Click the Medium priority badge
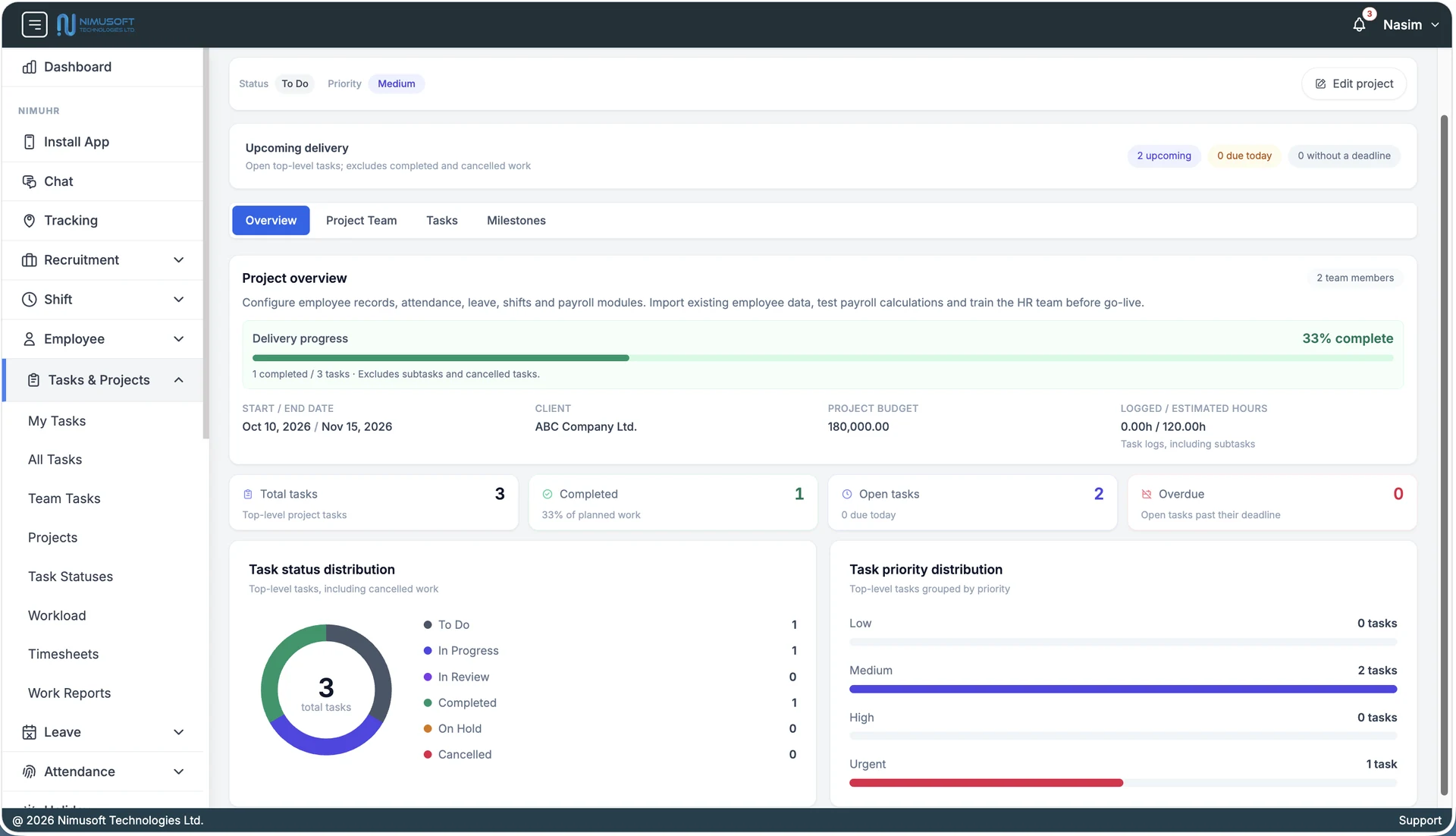The height and width of the screenshot is (836, 1456). 397,83
